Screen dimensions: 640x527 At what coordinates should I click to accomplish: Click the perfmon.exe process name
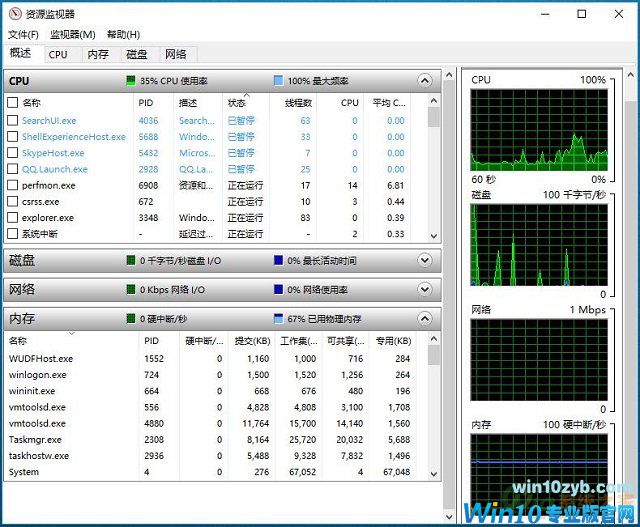click(49, 185)
